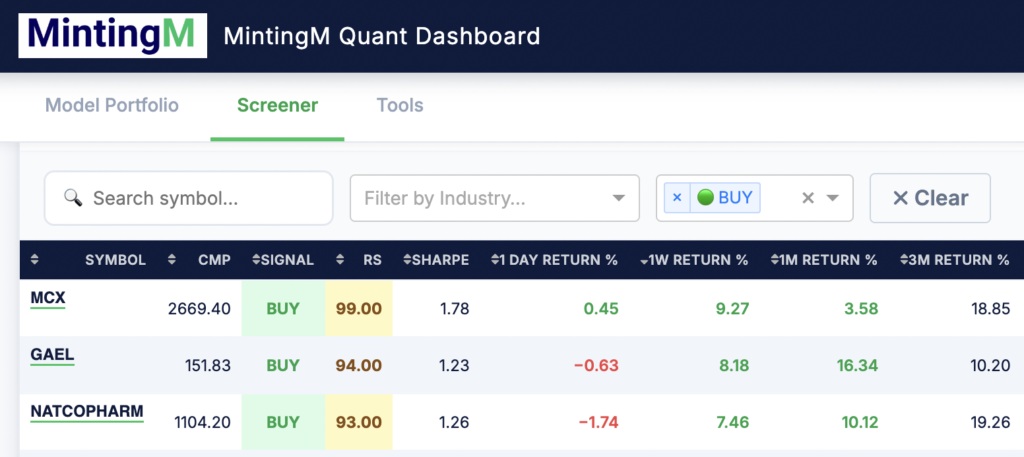Focus the Search symbol input field

200,198
